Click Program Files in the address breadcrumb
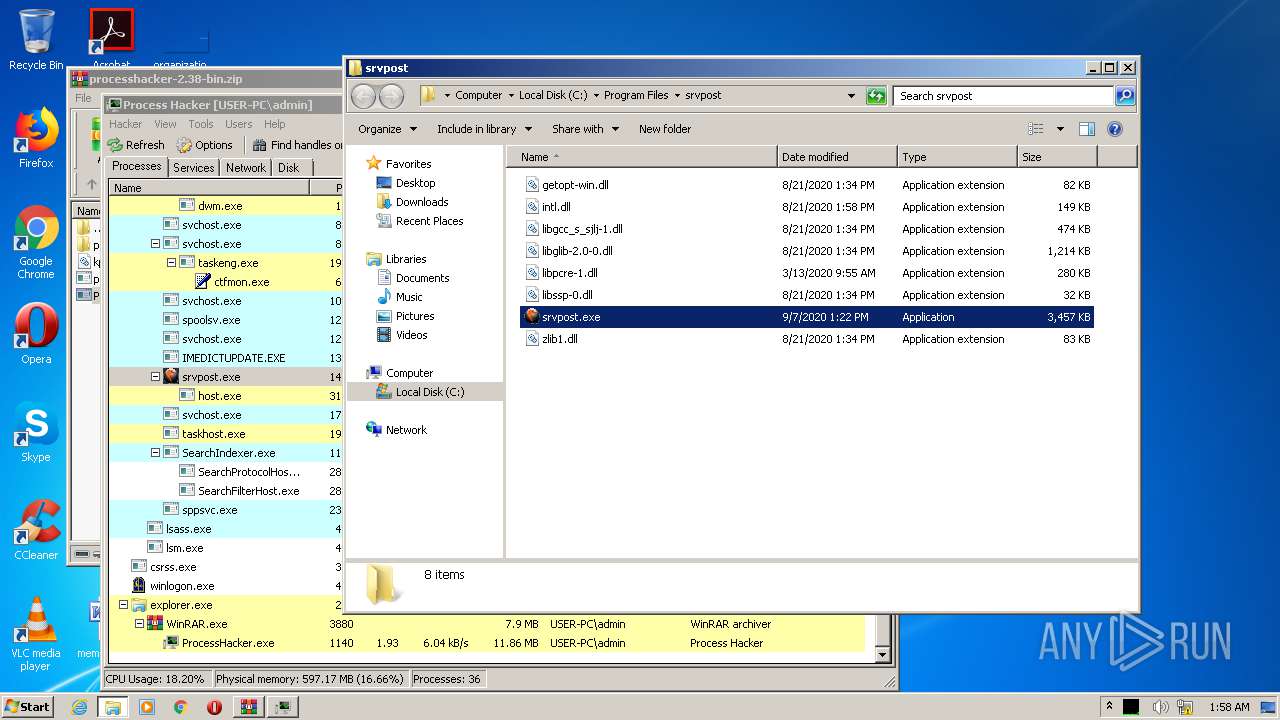The height and width of the screenshot is (720, 1280). (636, 96)
